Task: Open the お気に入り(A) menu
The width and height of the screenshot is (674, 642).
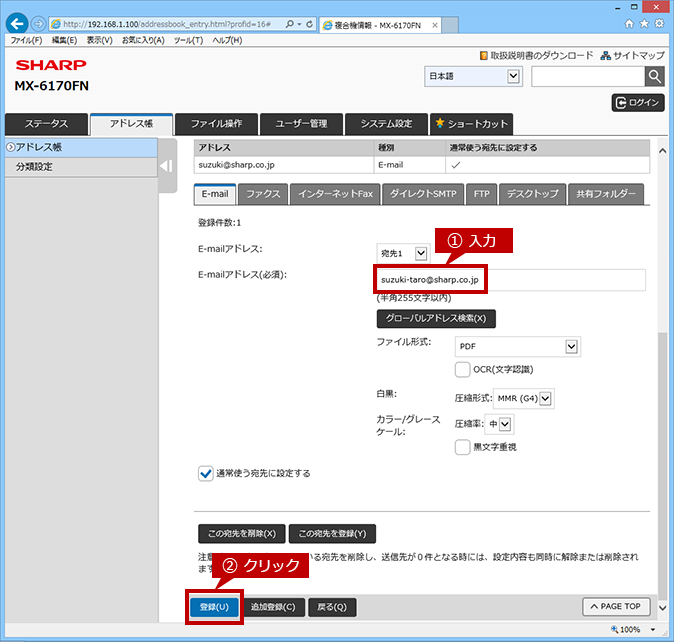Action: pyautogui.click(x=143, y=40)
